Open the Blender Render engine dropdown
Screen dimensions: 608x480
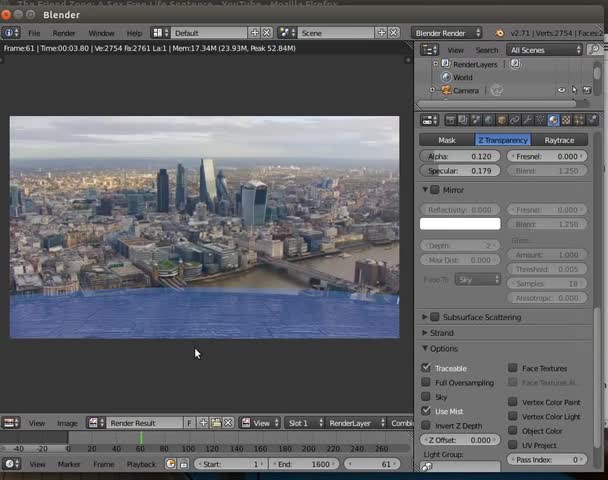tap(447, 33)
